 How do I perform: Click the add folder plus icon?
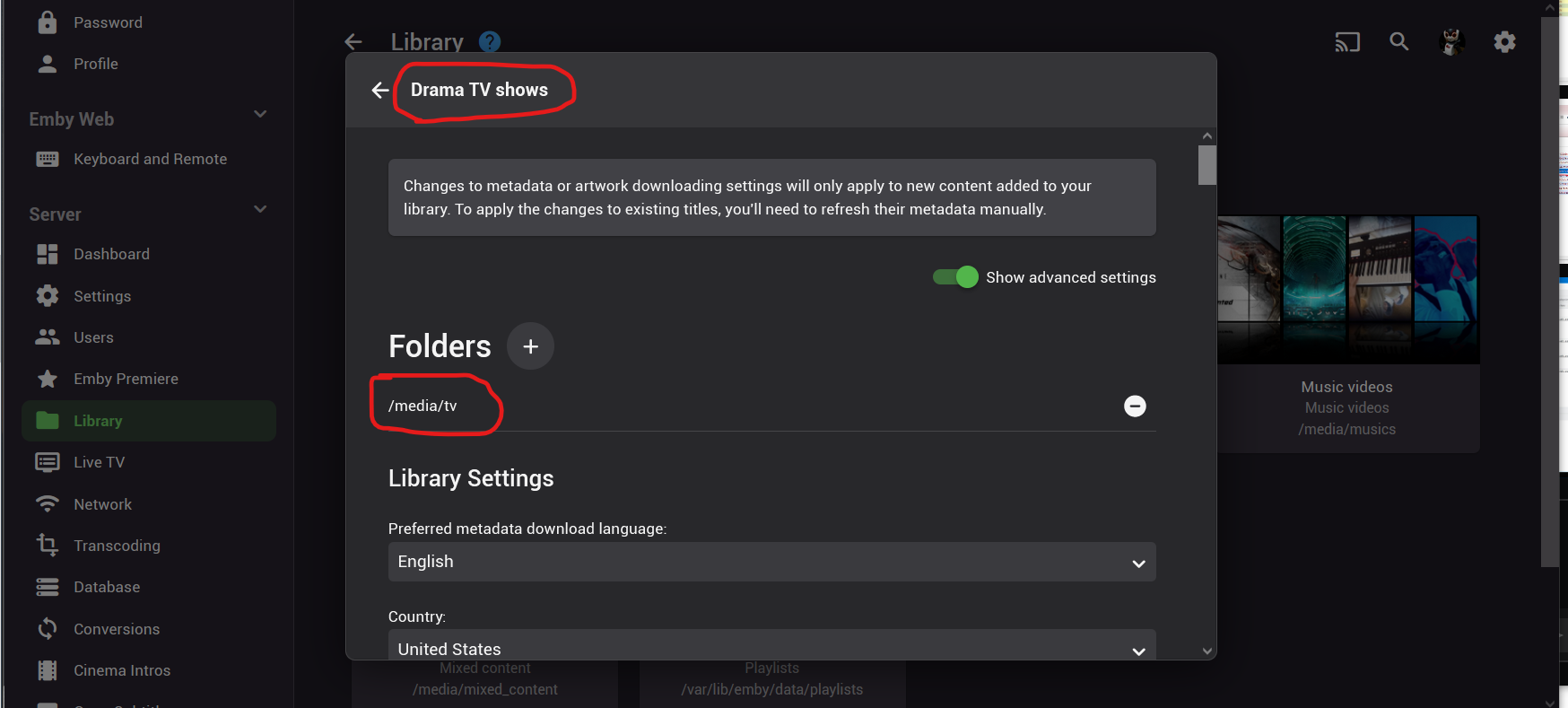tap(530, 346)
